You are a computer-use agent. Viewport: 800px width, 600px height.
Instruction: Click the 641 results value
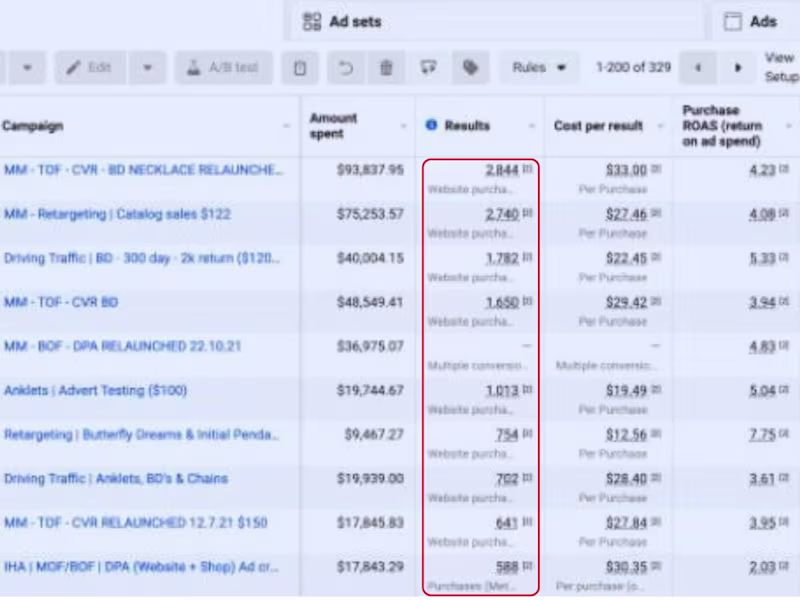(507, 523)
